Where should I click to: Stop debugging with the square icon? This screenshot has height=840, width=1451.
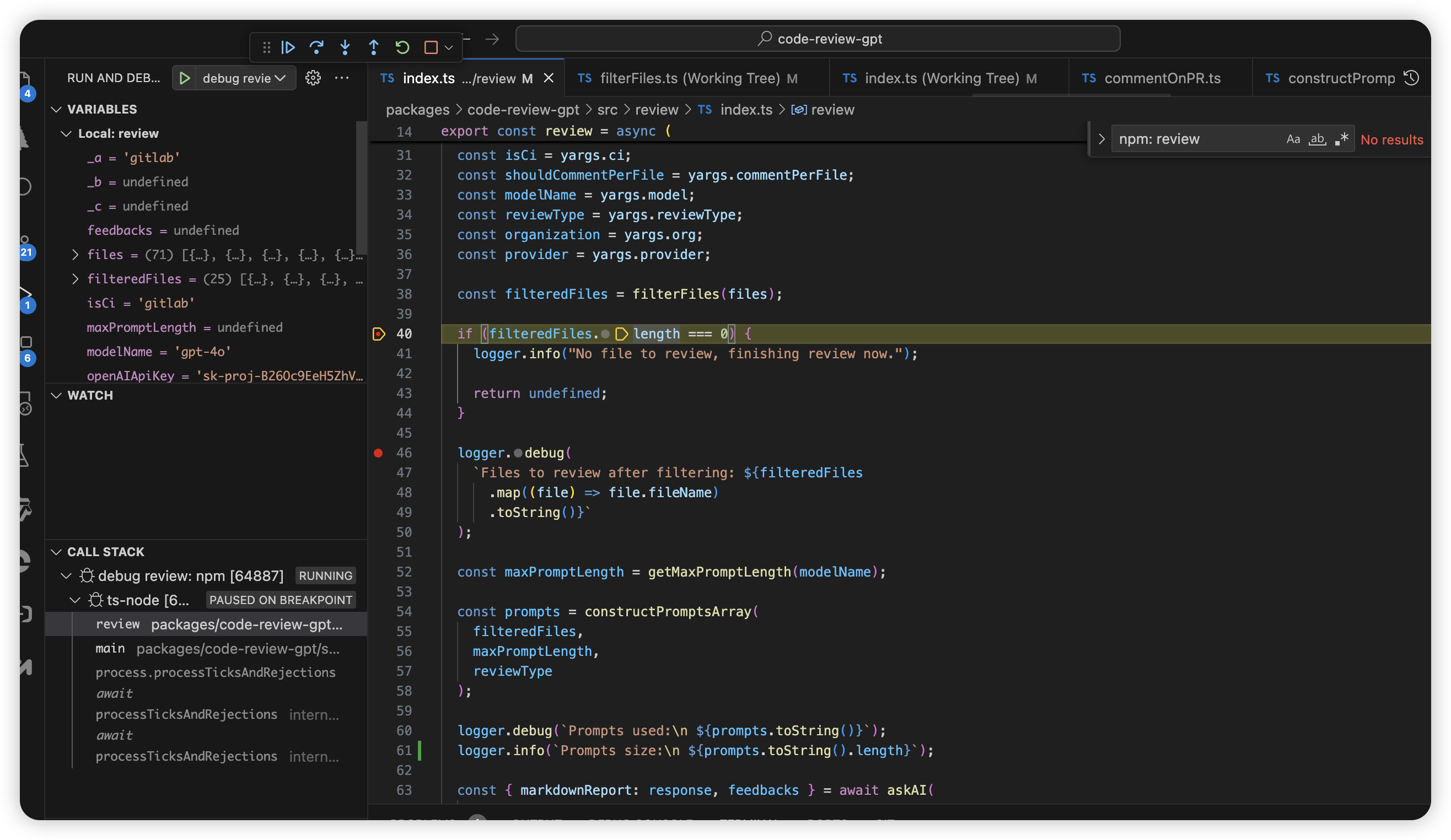(x=431, y=47)
